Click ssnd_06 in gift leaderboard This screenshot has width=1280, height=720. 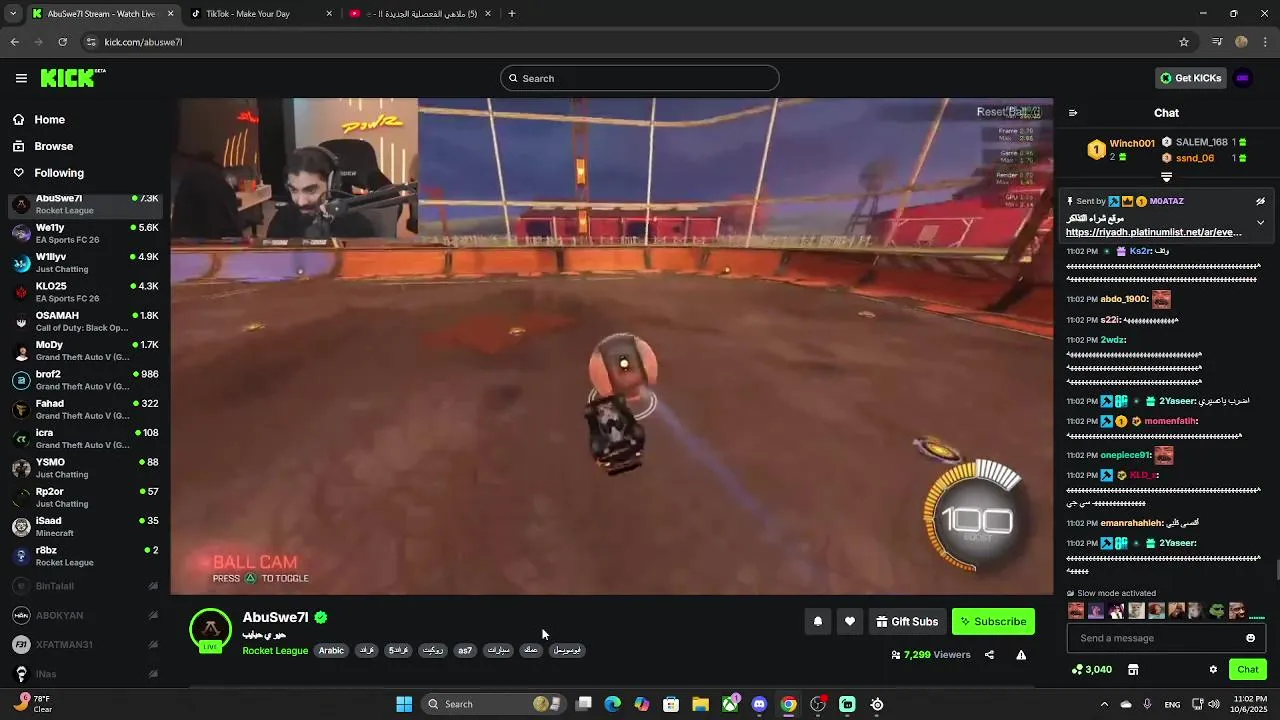point(1195,158)
